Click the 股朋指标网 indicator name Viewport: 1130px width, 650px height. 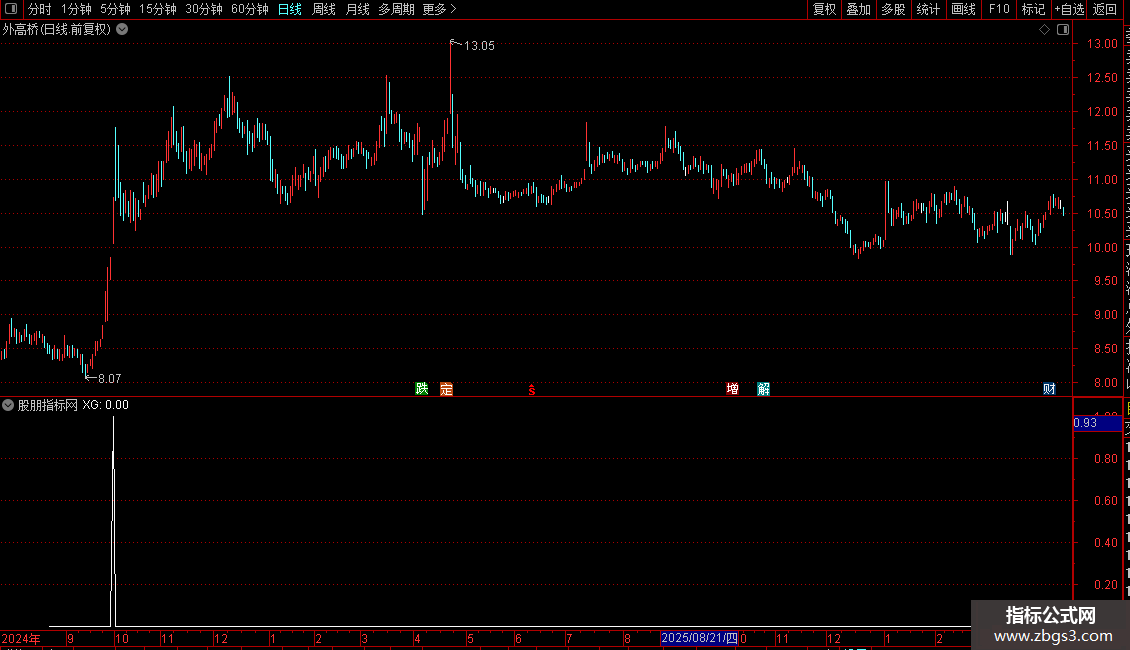(48, 405)
